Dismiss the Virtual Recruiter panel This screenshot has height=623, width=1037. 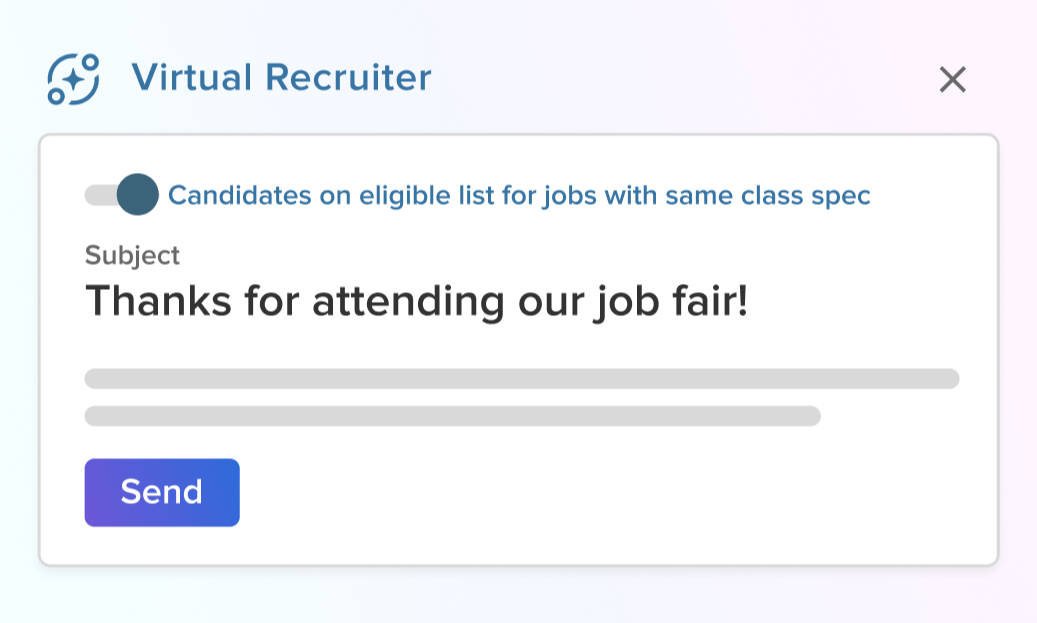tap(952, 80)
